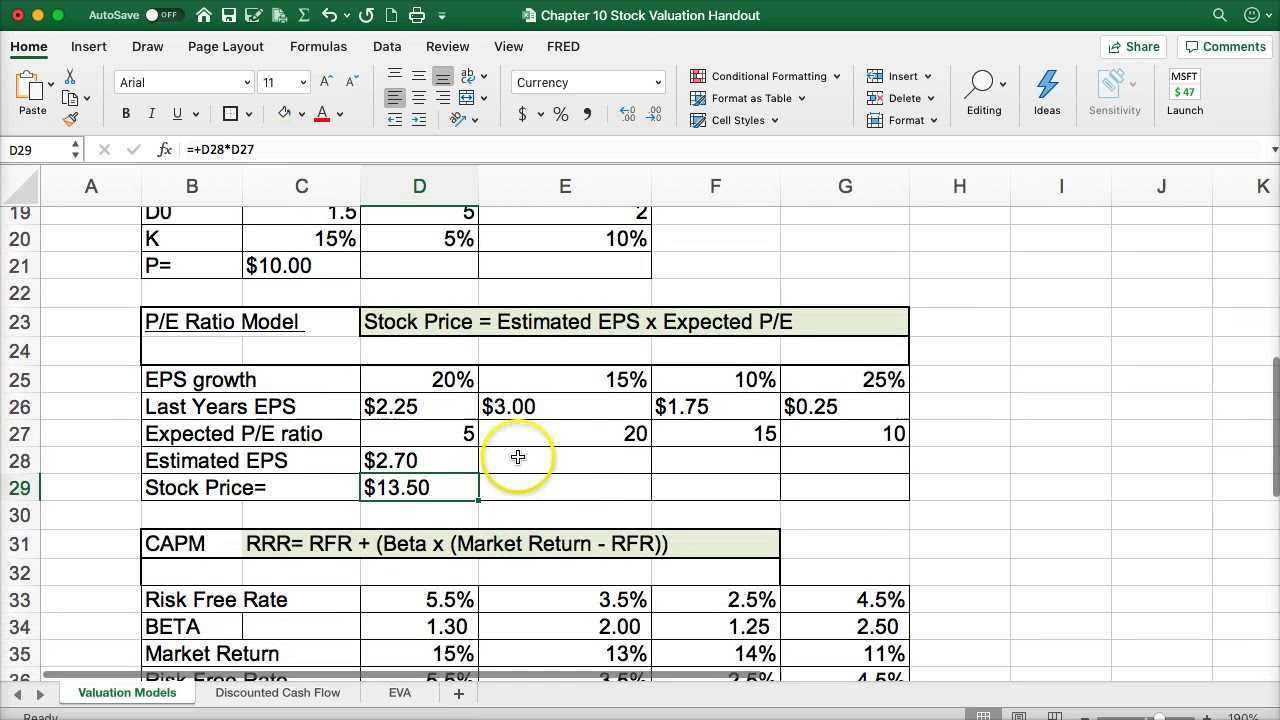Open the Number Format dropdown showing Currency
The height and width of the screenshot is (720, 1280).
coord(587,82)
